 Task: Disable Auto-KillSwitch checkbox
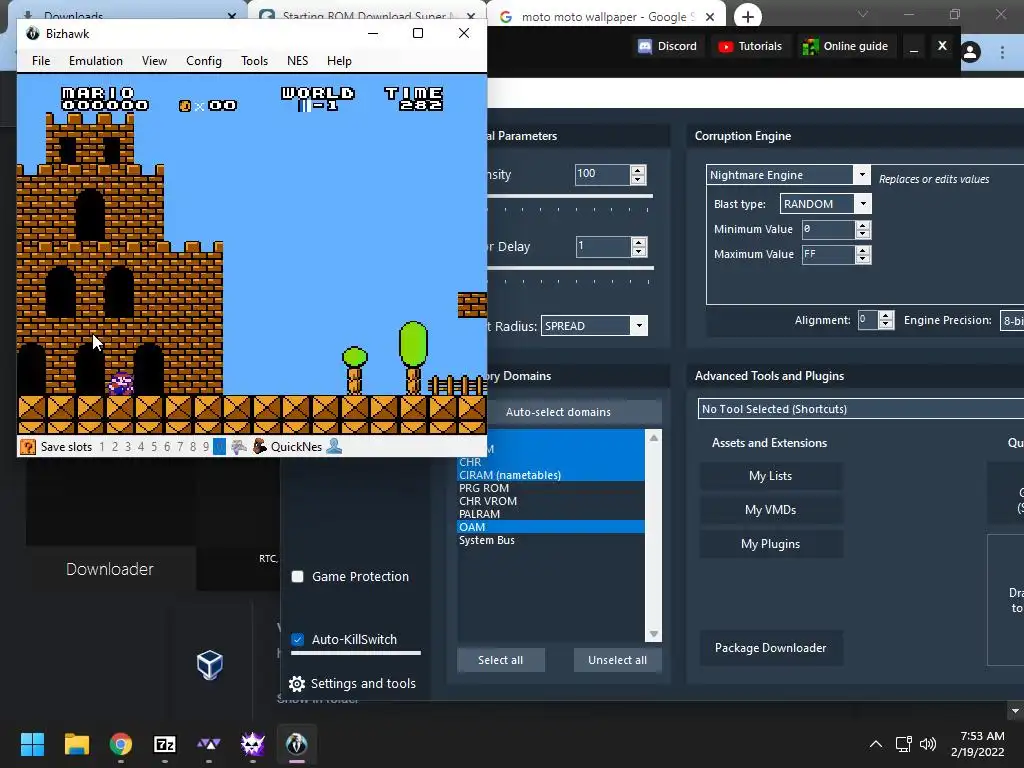click(298, 639)
